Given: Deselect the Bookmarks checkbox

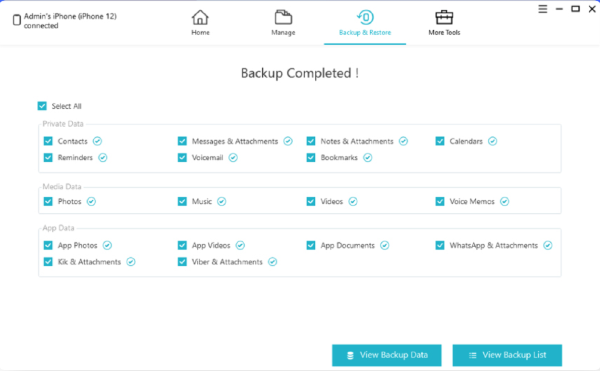Looking at the screenshot, I should 311,158.
